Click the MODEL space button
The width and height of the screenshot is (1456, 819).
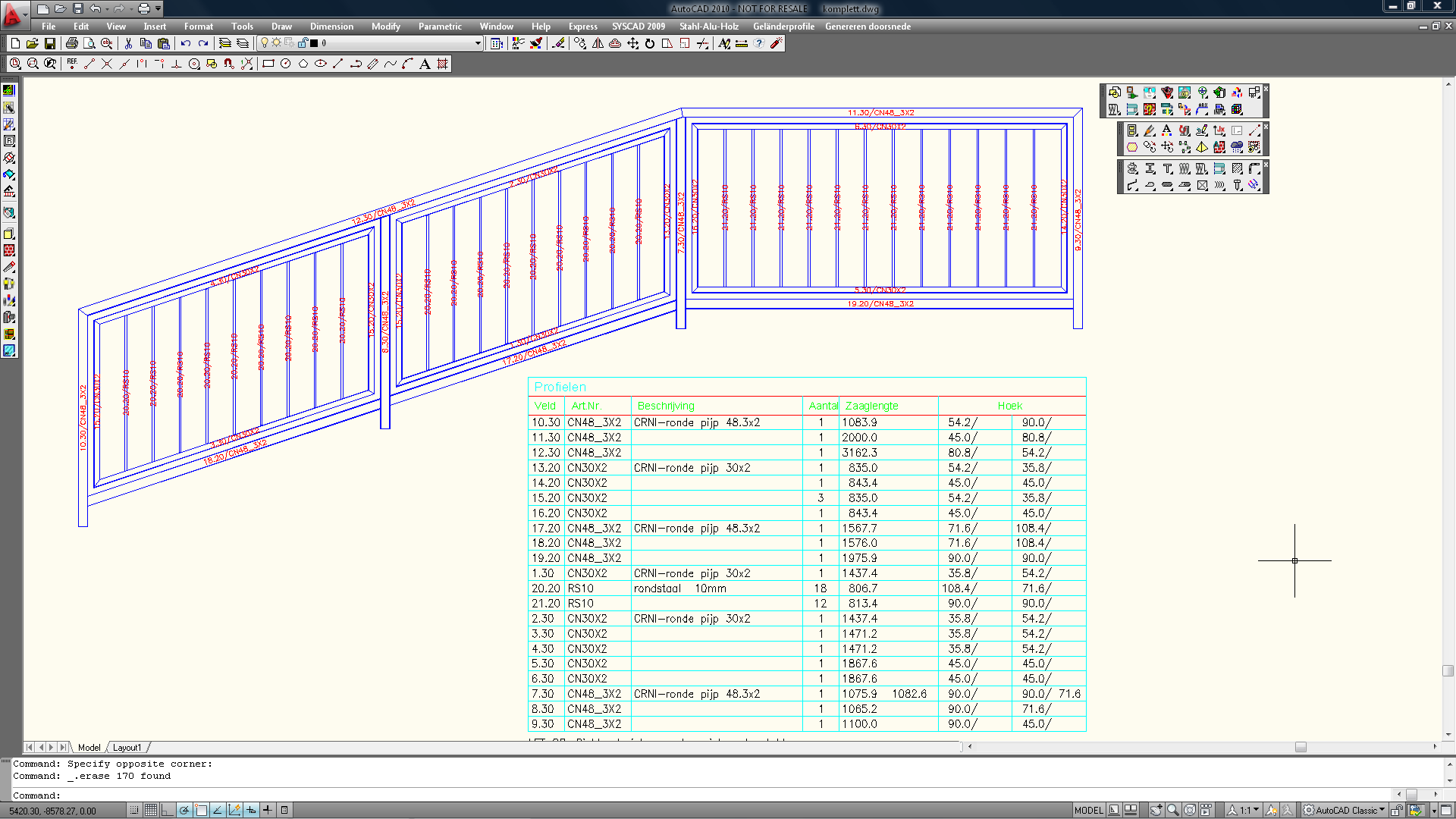pyautogui.click(x=1088, y=810)
